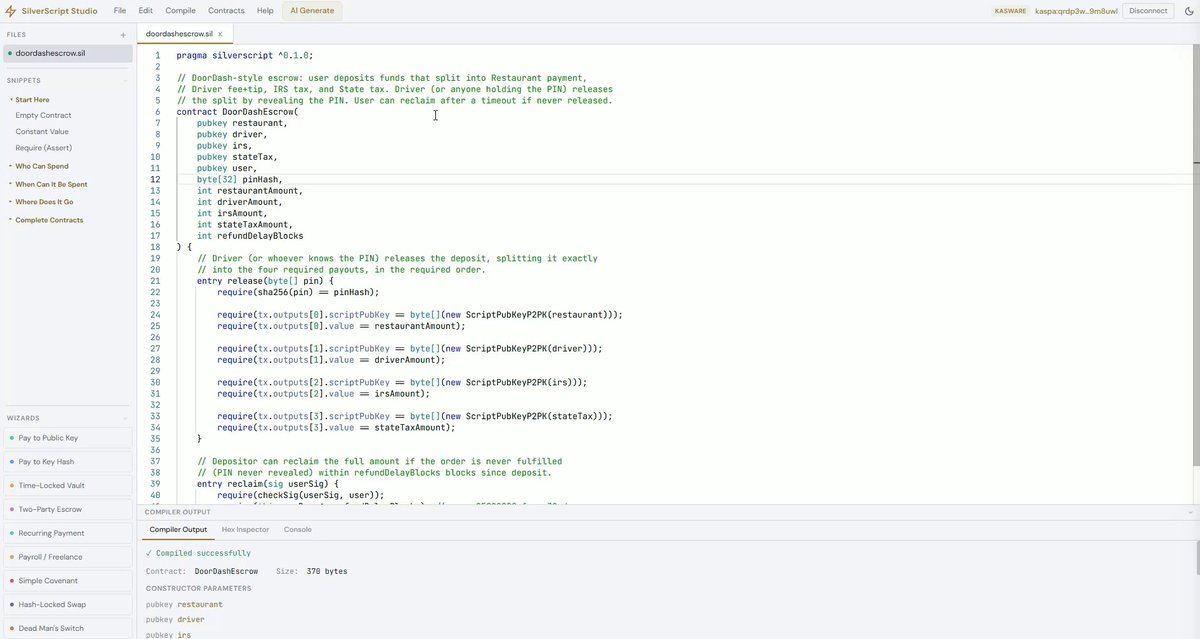
Task: Expand the Where Does It Go group
Action: click(44, 202)
